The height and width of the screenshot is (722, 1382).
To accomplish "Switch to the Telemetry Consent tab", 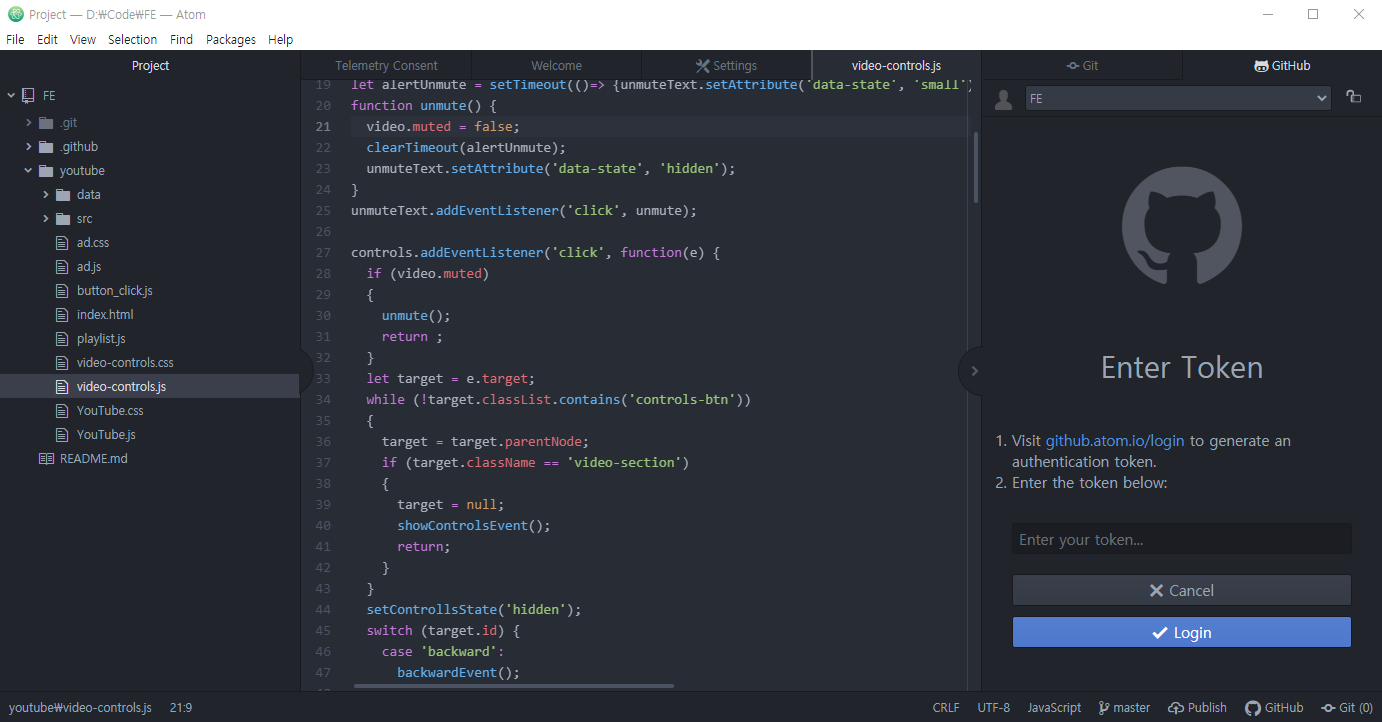I will [x=387, y=66].
